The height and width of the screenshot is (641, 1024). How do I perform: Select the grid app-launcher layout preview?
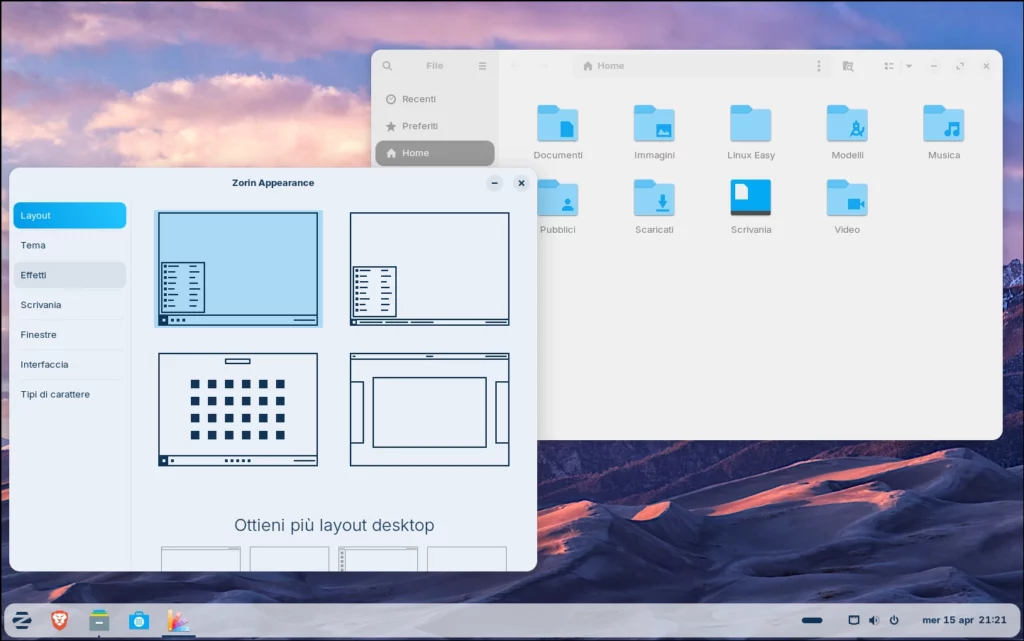coord(237,408)
